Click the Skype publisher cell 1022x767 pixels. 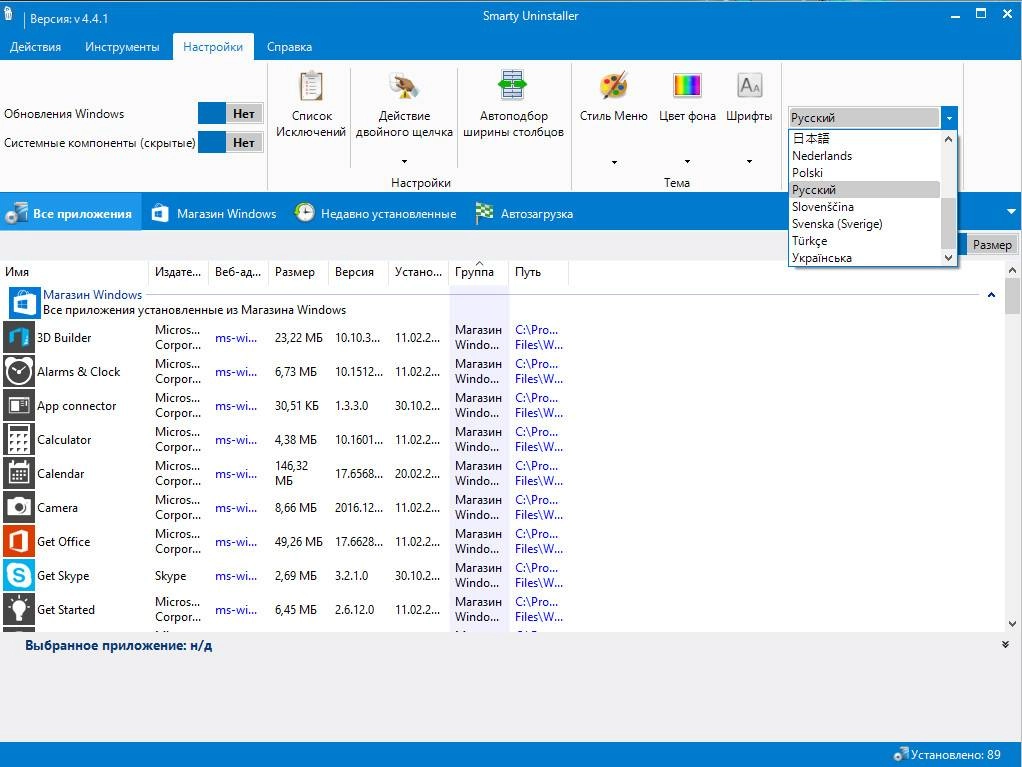(x=171, y=575)
